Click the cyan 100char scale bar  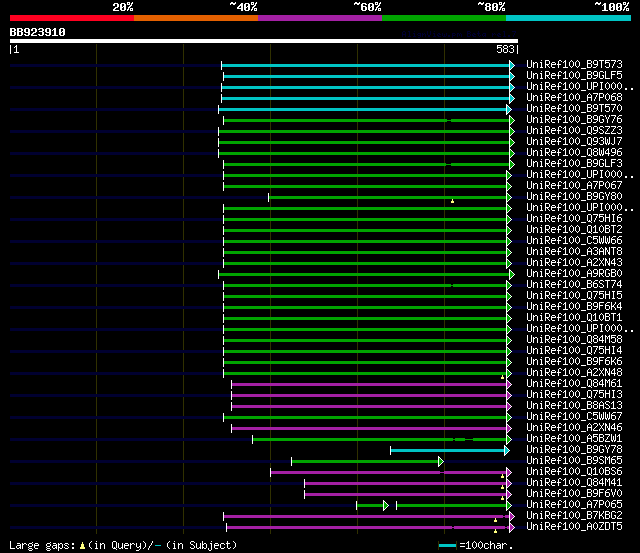(x=447, y=546)
